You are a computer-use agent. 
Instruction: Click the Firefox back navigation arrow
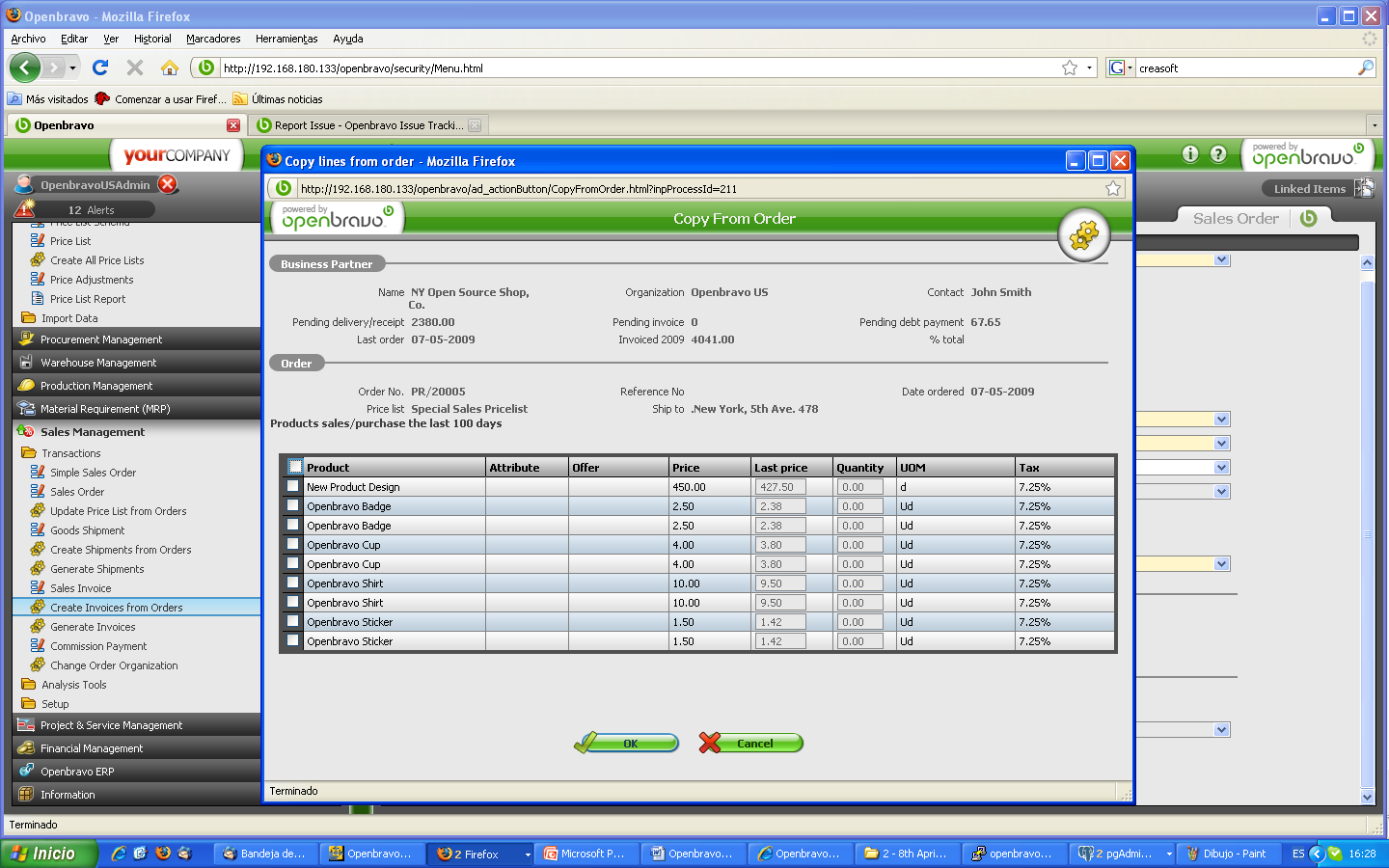[x=25, y=68]
